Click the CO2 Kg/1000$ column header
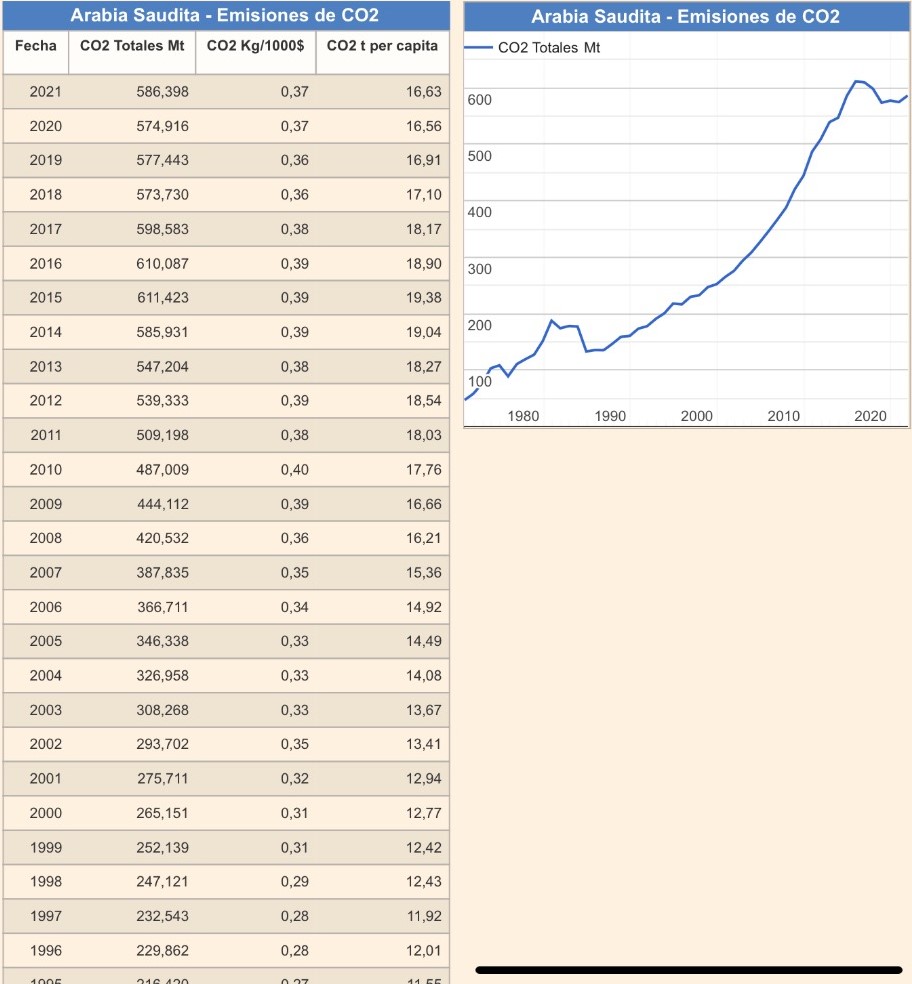 click(255, 46)
